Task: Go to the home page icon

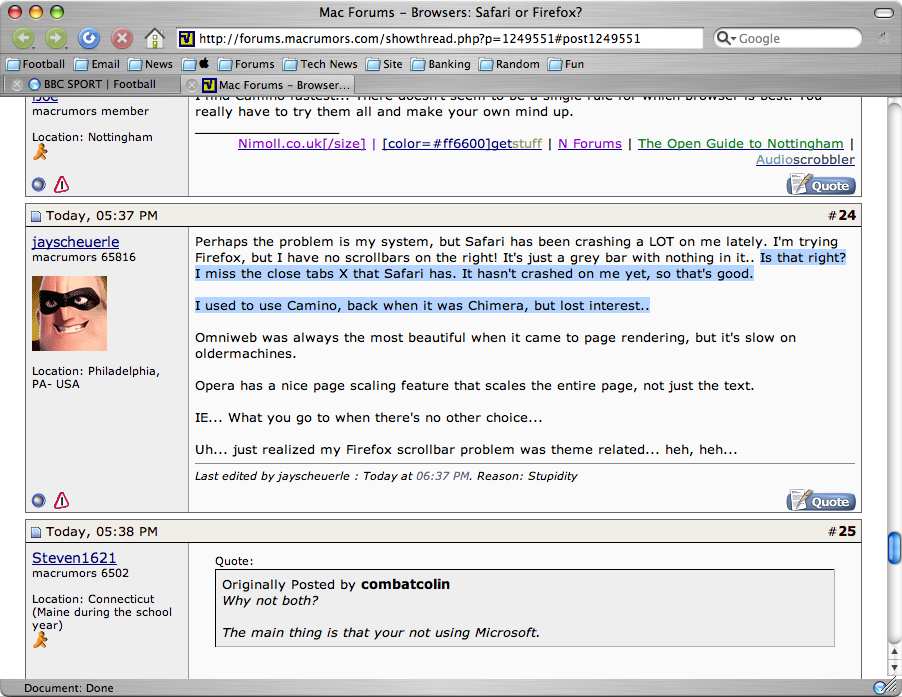Action: [x=154, y=39]
